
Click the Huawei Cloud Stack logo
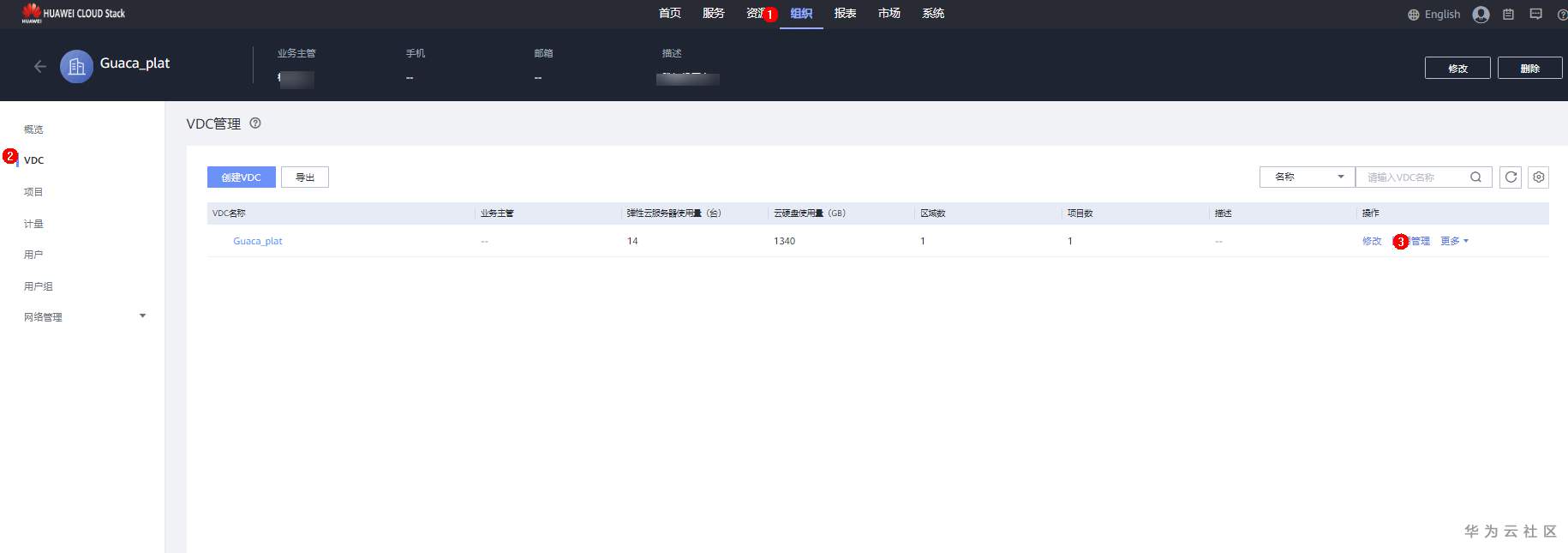(73, 13)
